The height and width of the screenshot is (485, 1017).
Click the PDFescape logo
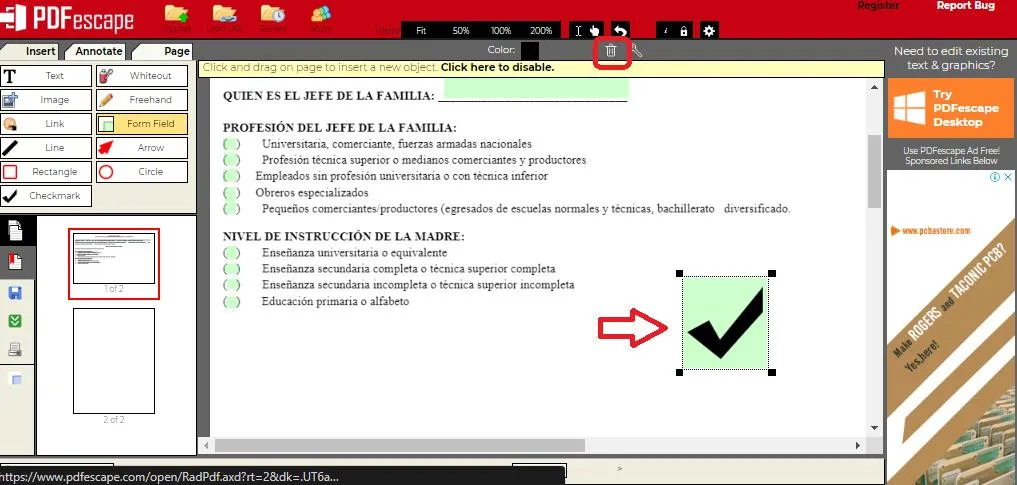coord(68,19)
